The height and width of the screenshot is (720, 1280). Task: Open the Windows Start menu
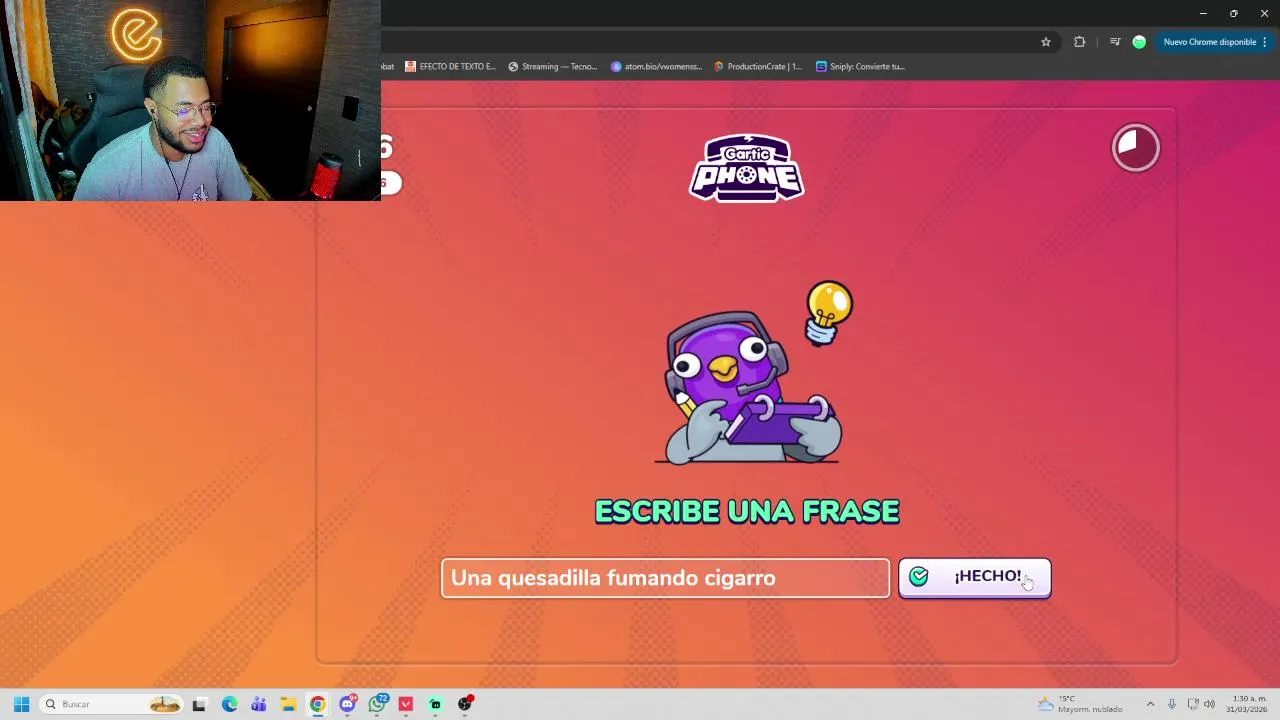point(21,704)
